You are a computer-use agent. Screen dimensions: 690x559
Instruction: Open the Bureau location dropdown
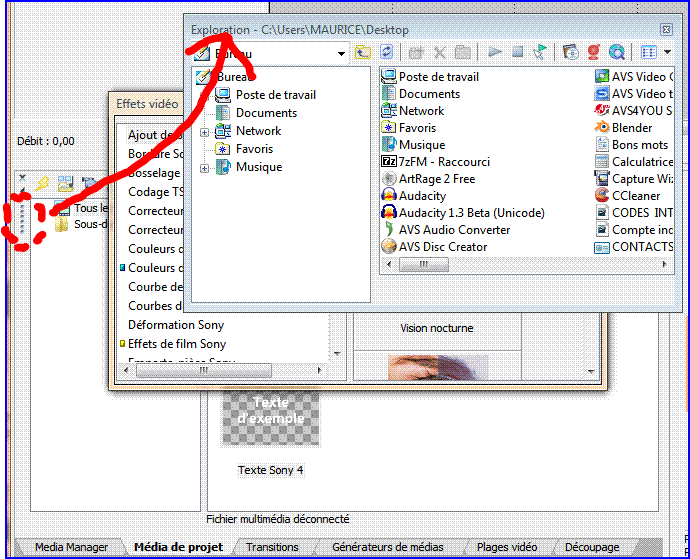pyautogui.click(x=341, y=54)
